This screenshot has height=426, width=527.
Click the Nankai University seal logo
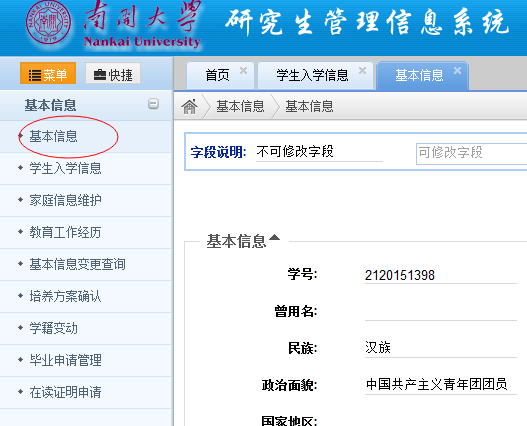coord(48,23)
